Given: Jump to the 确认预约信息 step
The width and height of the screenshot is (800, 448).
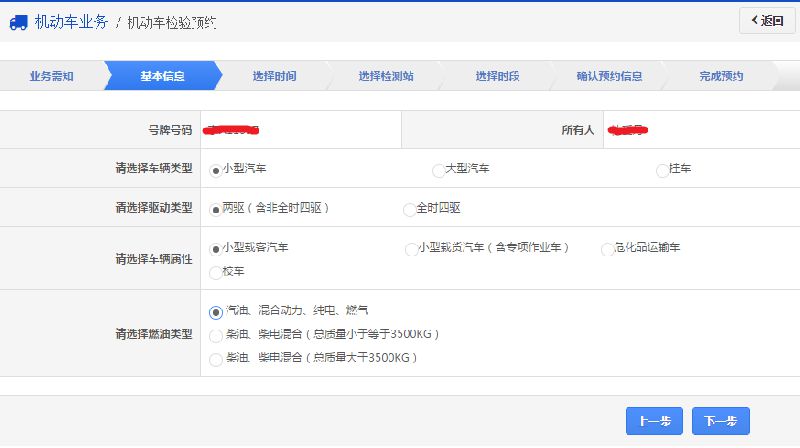Looking at the screenshot, I should coord(609,76).
